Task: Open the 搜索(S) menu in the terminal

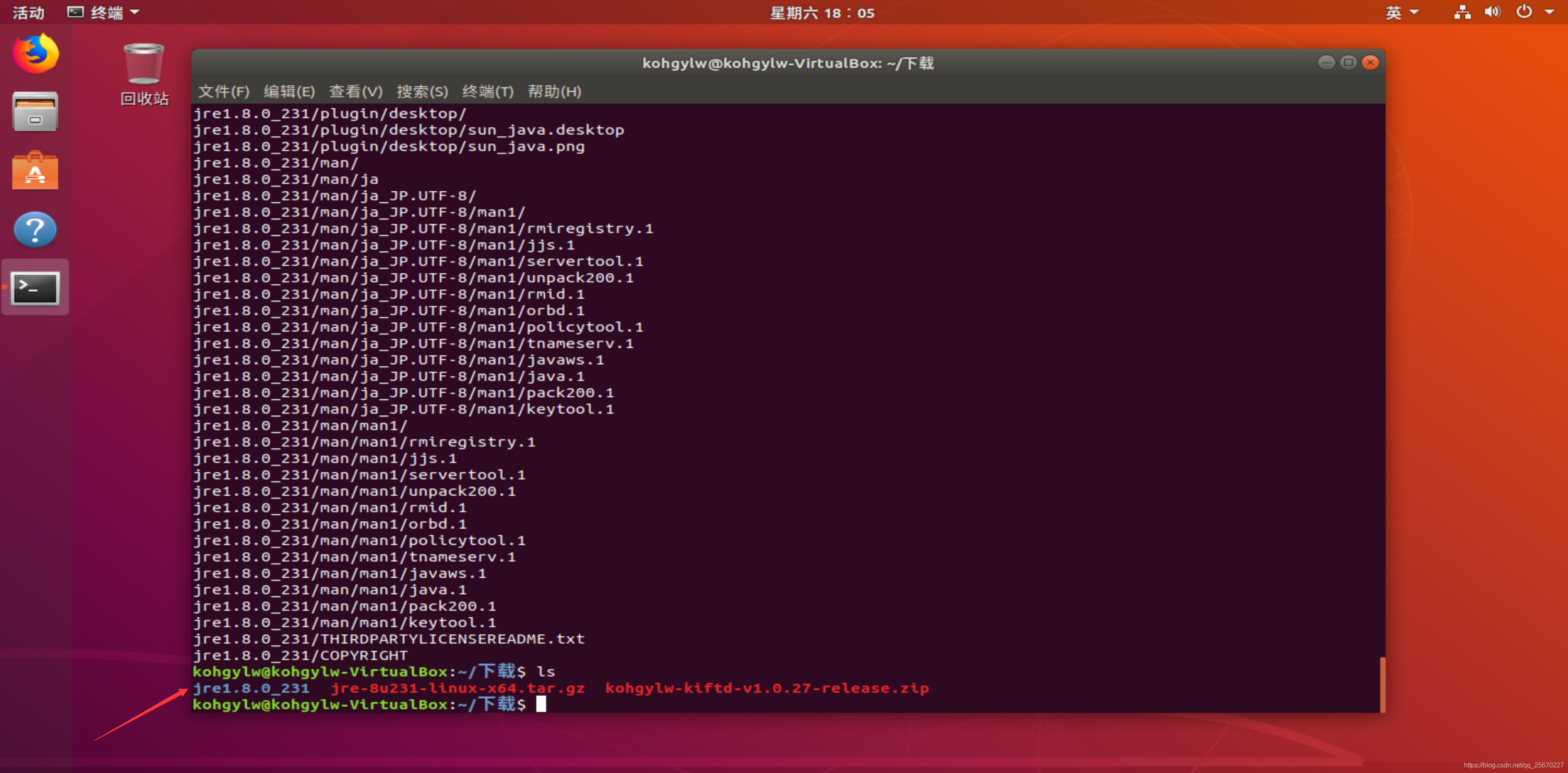Action: (x=423, y=92)
